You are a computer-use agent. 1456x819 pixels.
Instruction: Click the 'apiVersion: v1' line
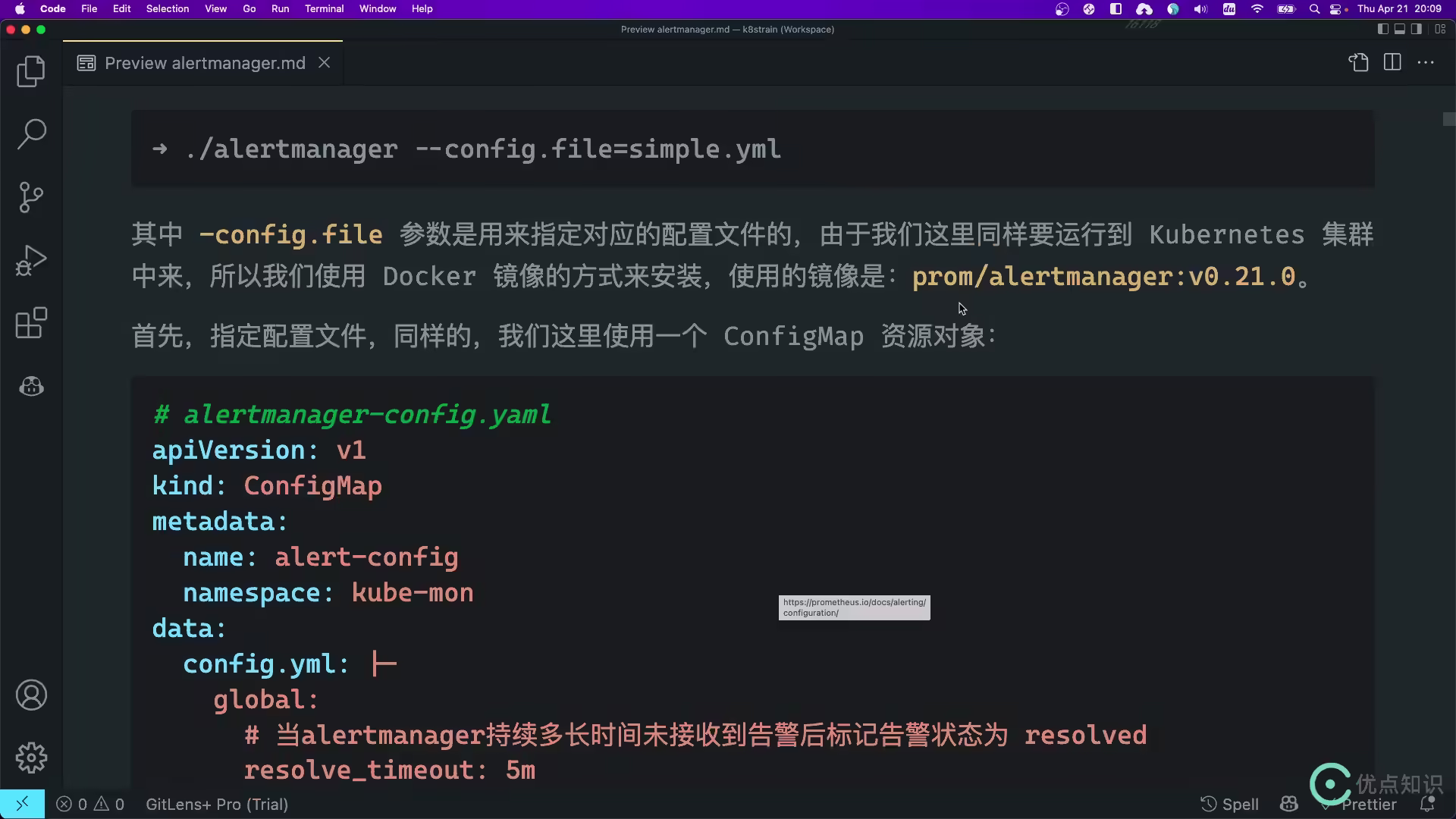[x=259, y=450]
